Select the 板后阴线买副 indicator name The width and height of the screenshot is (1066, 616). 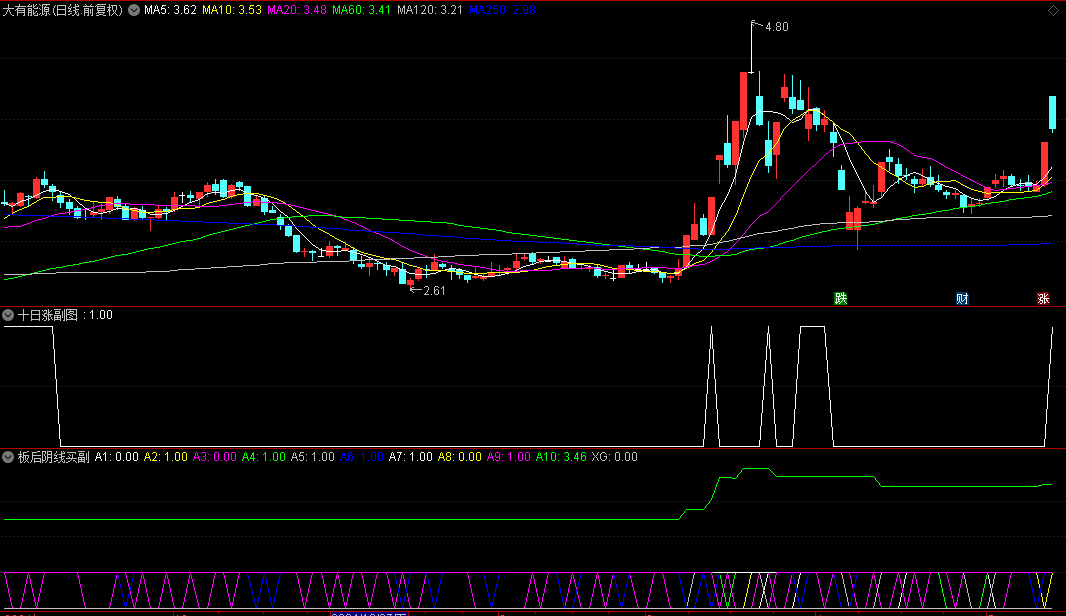coord(54,457)
